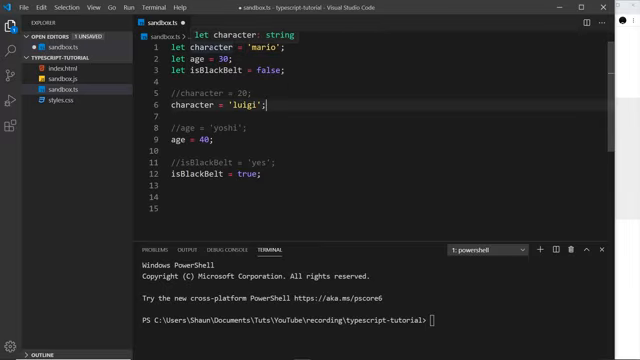640x360 pixels.
Task: Click the https://aka.ms/pscore6 link in terminal
Action: (x=338, y=298)
